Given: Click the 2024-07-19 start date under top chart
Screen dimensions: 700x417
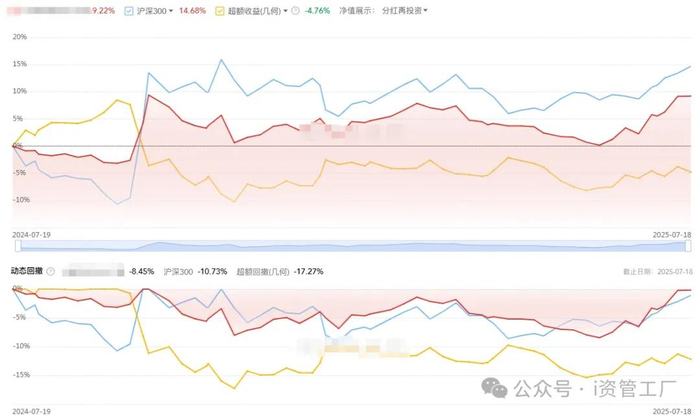Looking at the screenshot, I should (31, 234).
